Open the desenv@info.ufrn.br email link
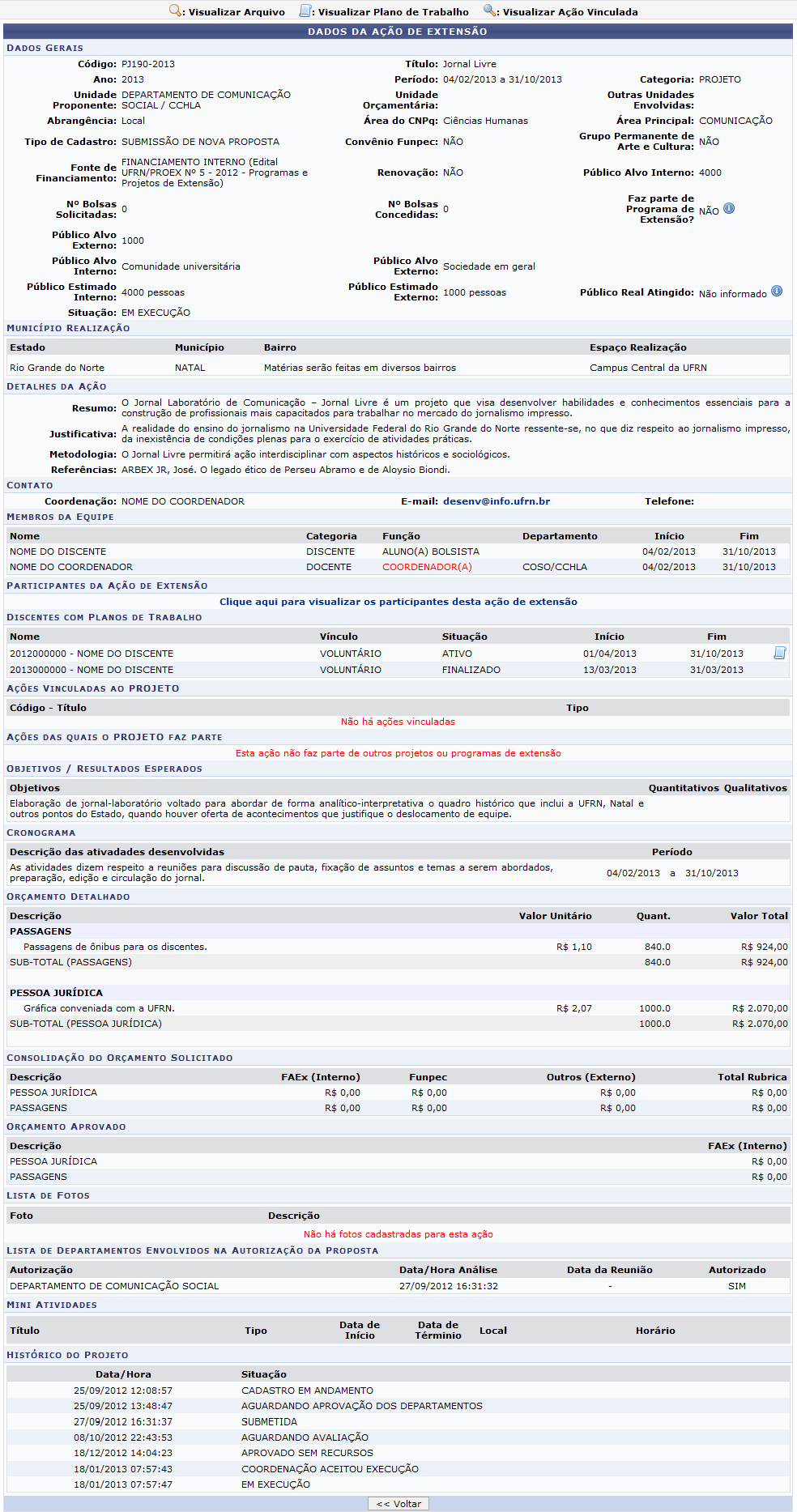The image size is (797, 1512). (496, 501)
